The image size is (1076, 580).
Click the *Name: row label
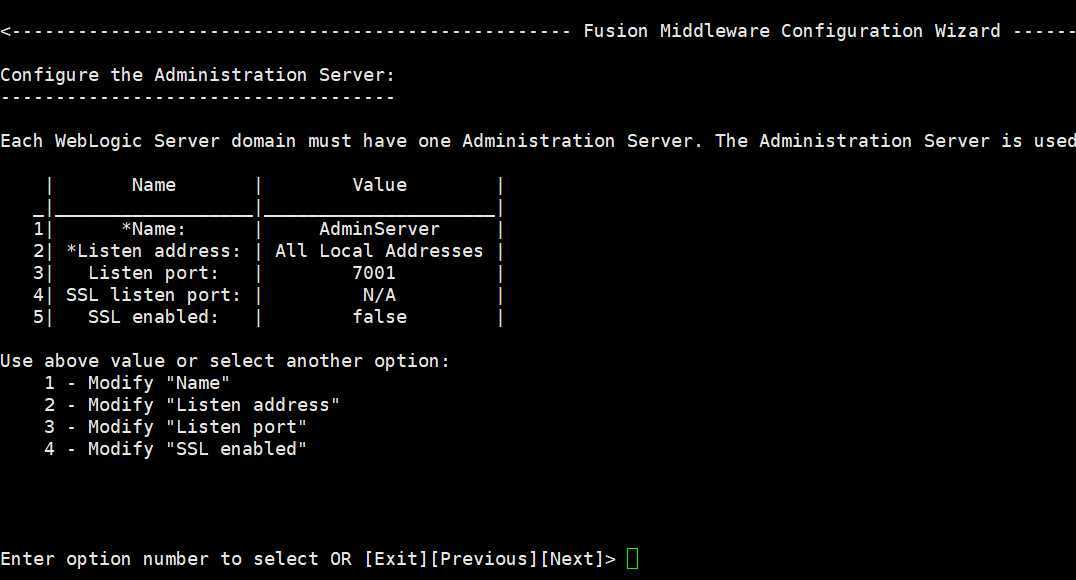point(154,229)
